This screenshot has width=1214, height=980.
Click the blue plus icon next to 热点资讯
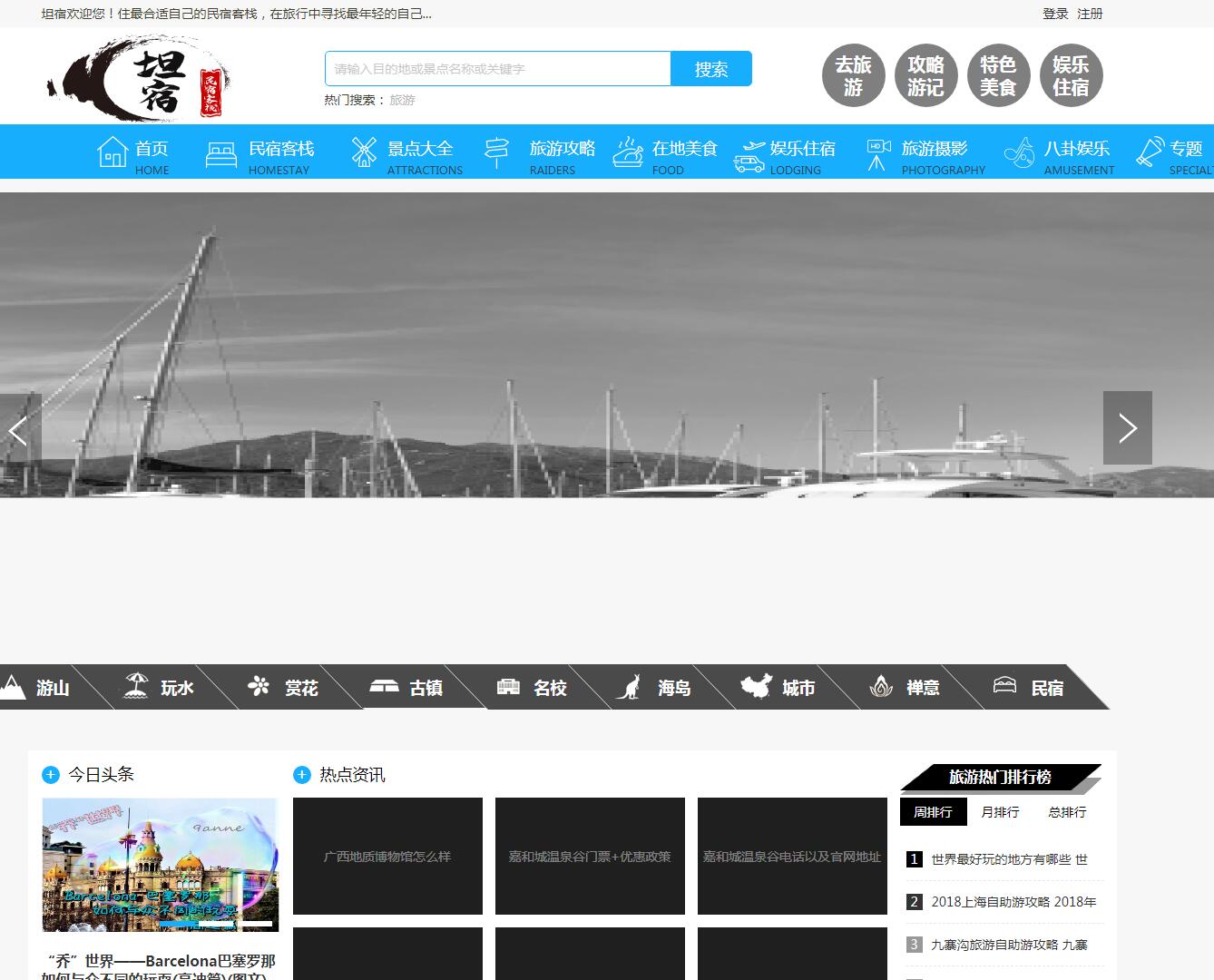[302, 774]
